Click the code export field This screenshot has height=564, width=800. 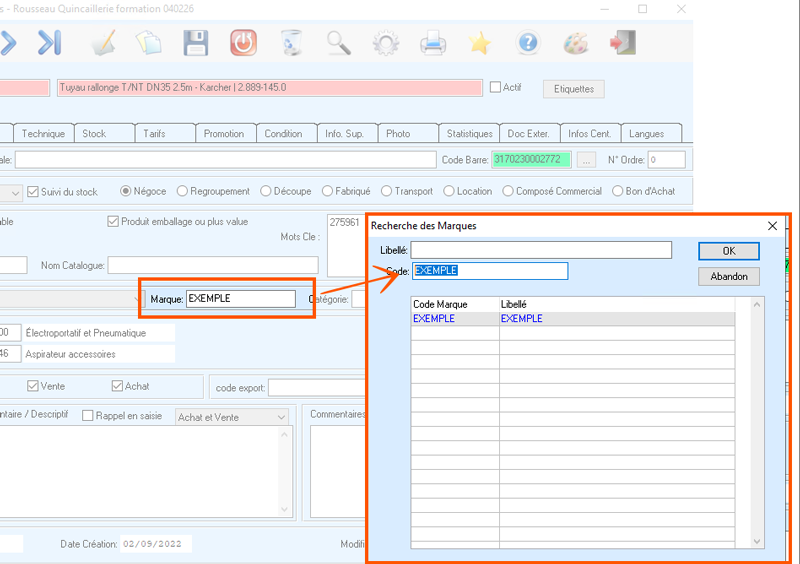317,388
